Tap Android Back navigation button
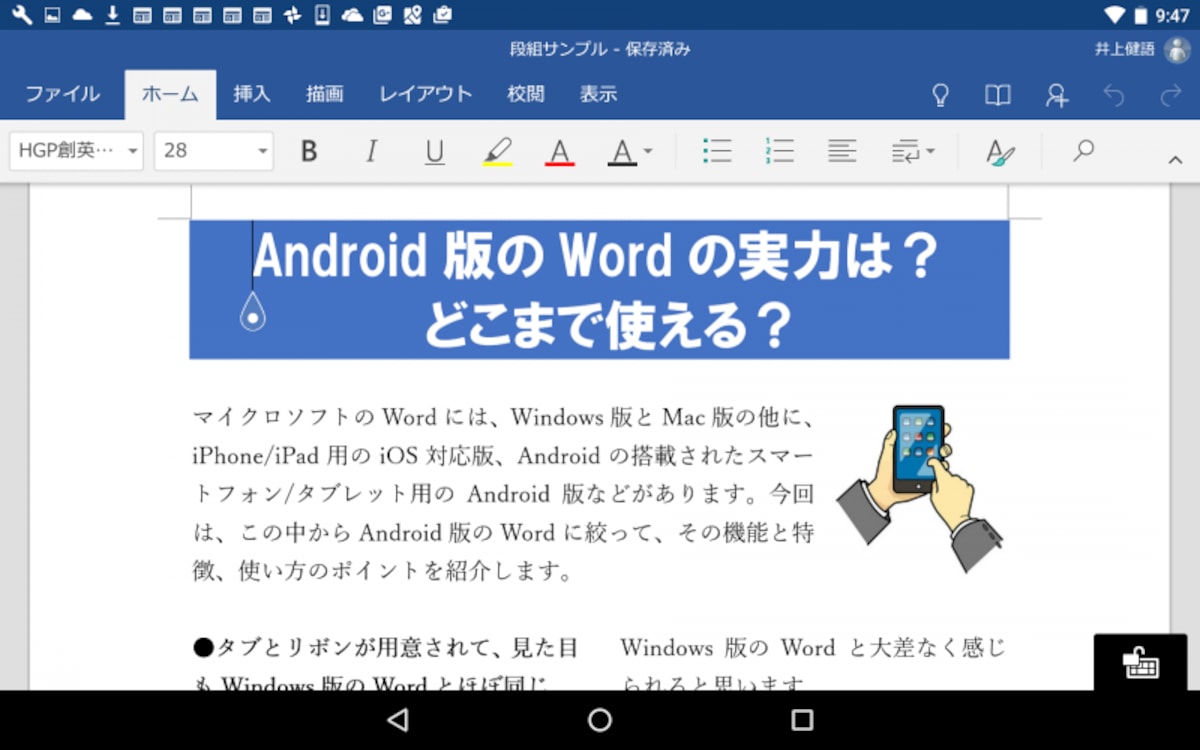 tap(398, 720)
